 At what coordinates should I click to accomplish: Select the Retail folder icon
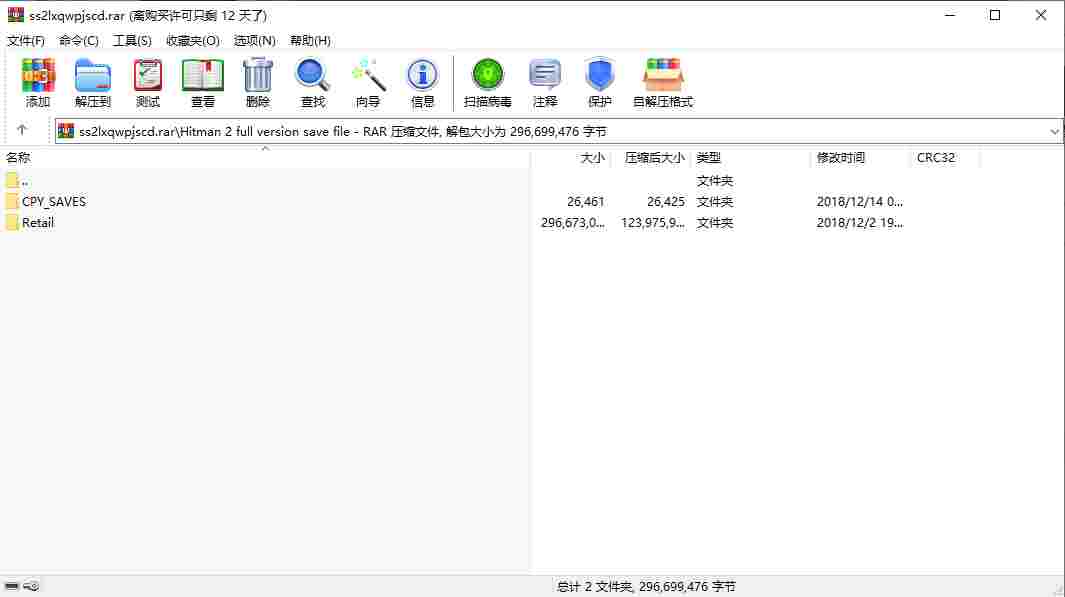[x=12, y=223]
